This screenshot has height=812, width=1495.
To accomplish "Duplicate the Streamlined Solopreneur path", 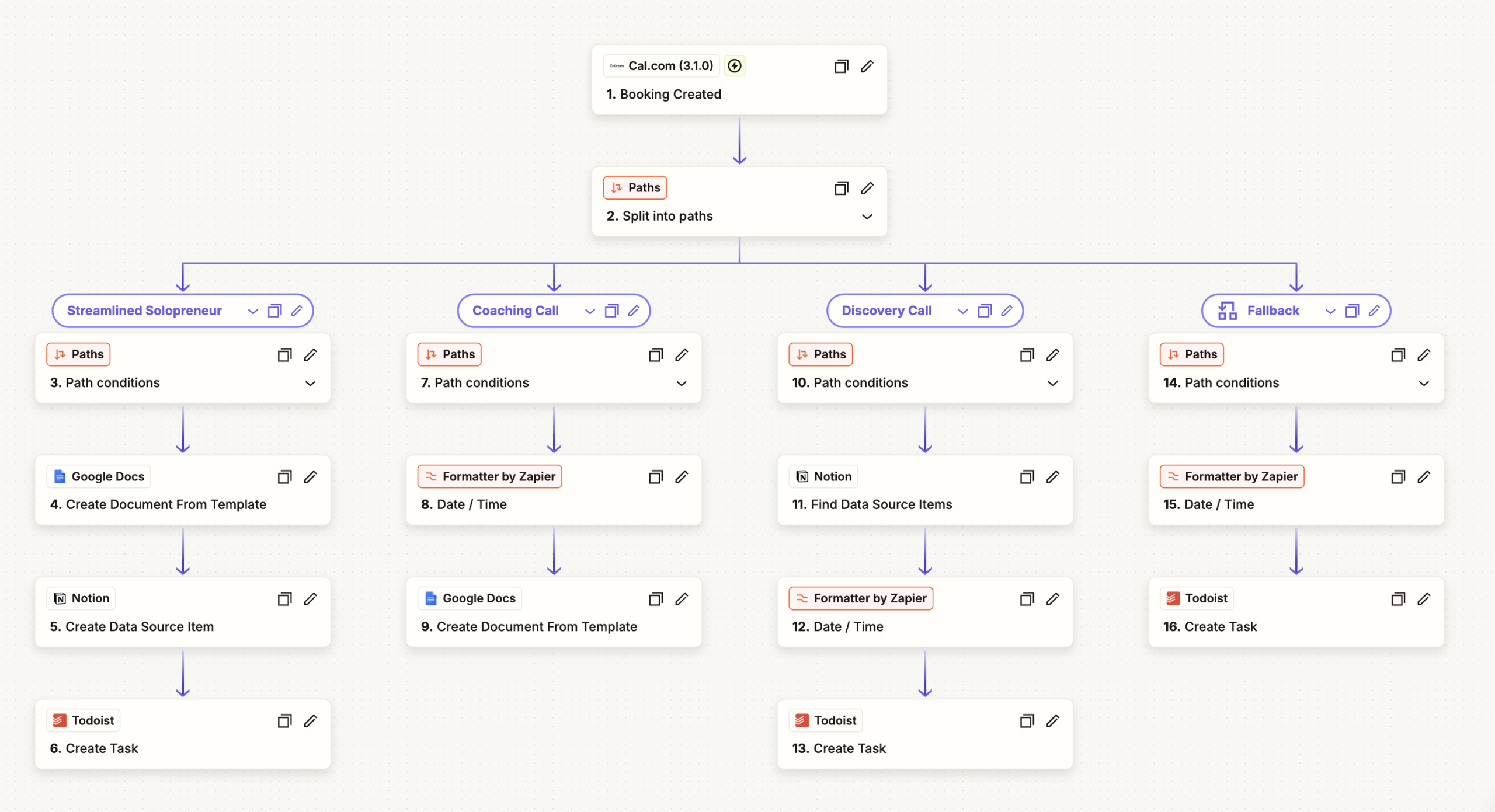I will coord(274,311).
